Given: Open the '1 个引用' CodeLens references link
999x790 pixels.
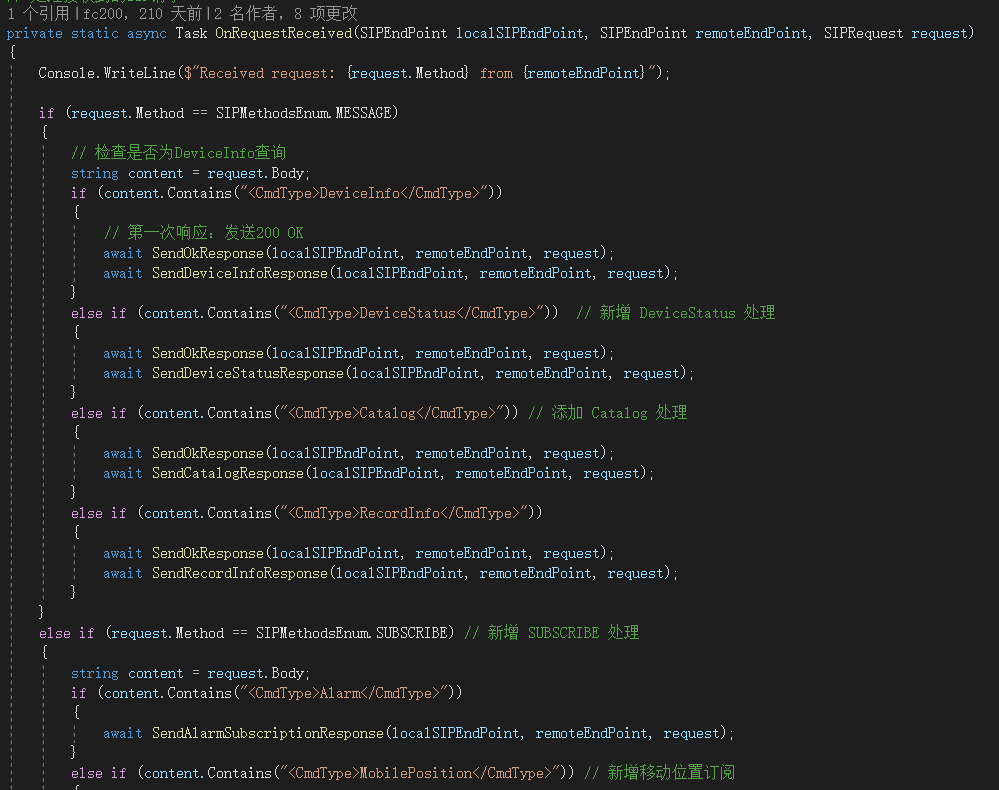Looking at the screenshot, I should pyautogui.click(x=38, y=13).
